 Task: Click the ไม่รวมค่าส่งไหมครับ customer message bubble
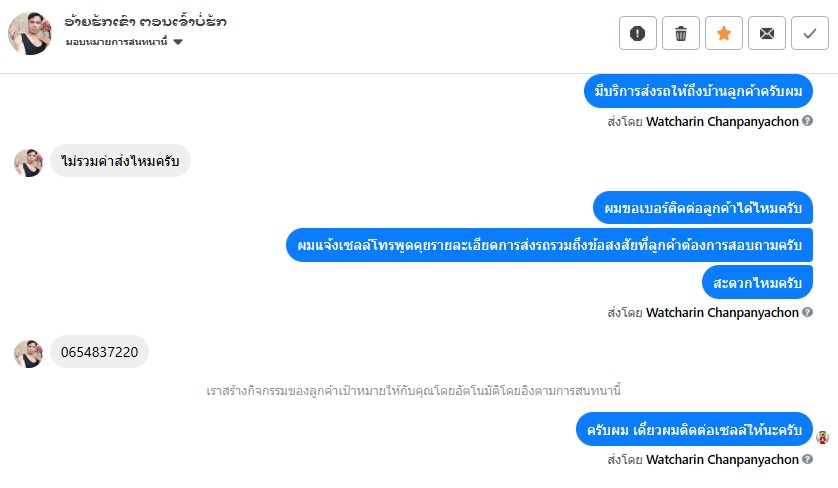tap(120, 161)
